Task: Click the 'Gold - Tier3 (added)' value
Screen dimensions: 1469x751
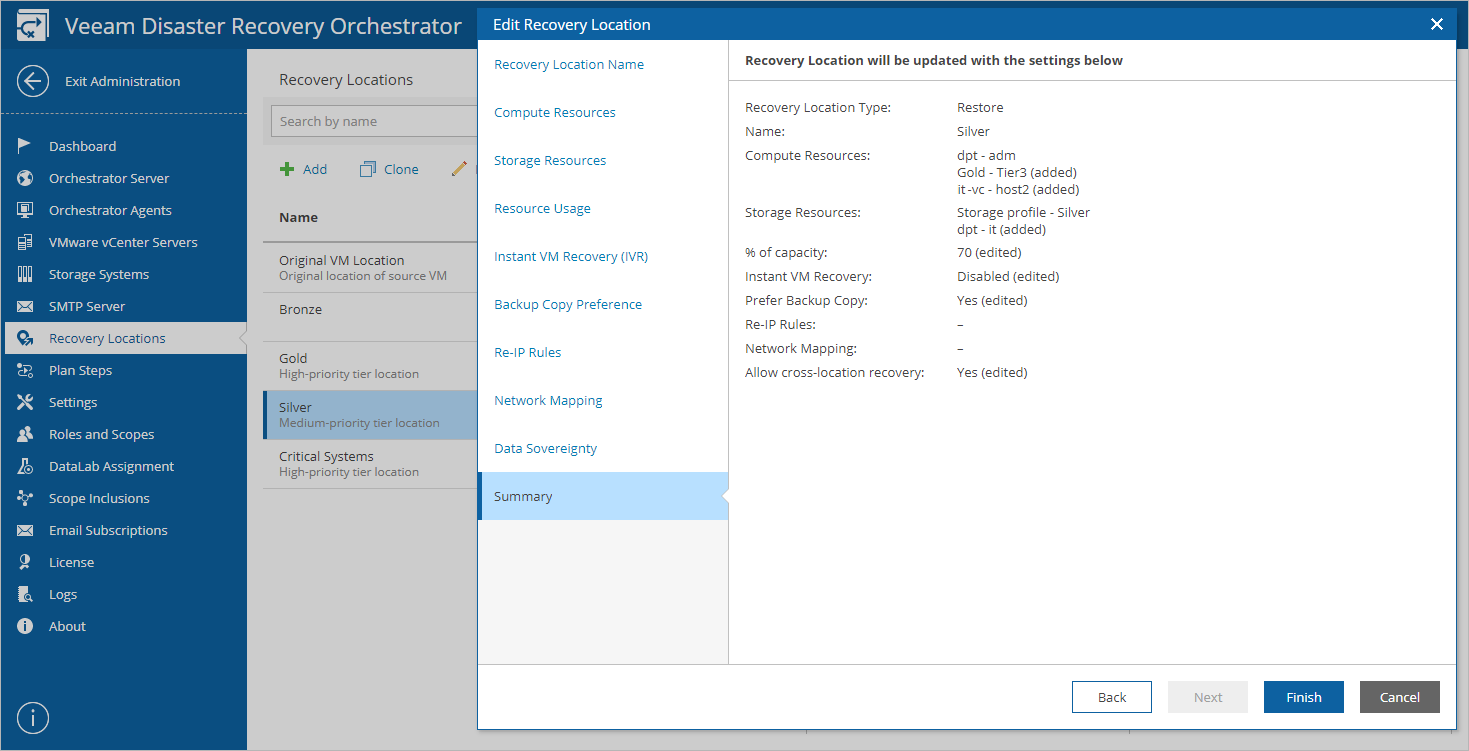Action: pyautogui.click(x=1017, y=172)
